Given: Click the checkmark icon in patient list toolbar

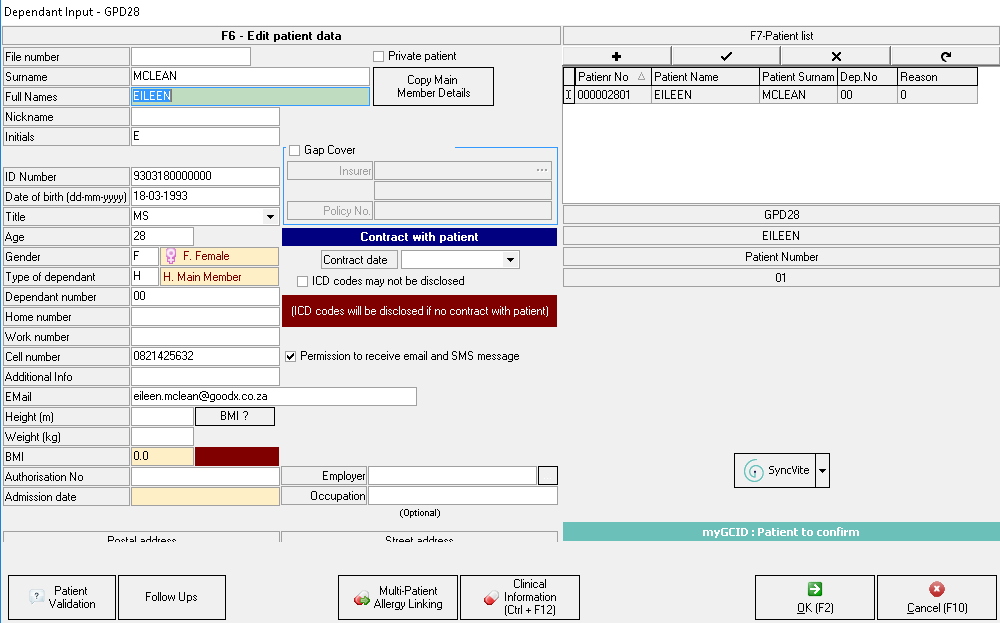Looking at the screenshot, I should pyautogui.click(x=726, y=56).
